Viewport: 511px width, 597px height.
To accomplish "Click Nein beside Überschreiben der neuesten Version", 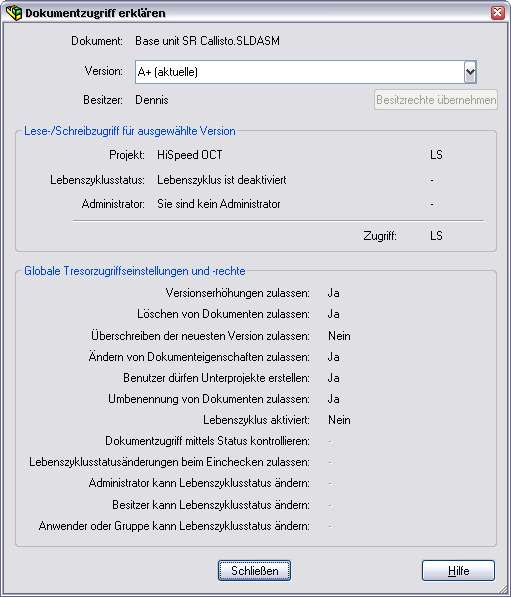I will (339, 336).
